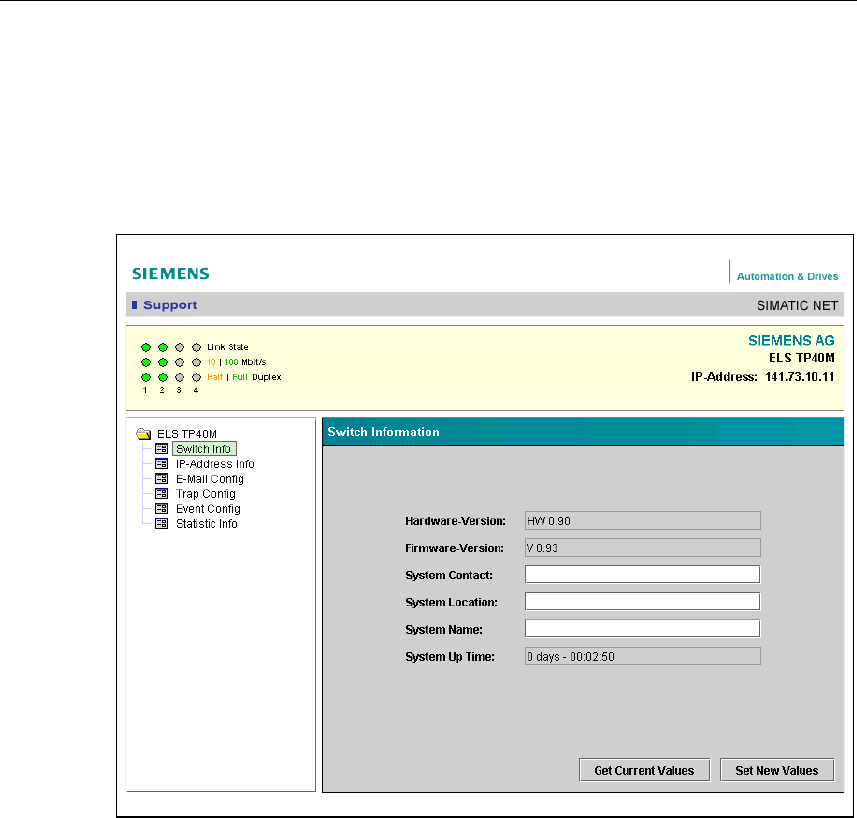This screenshot has height=818, width=857.
Task: Click the Switch Info page icon
Action: [161, 449]
